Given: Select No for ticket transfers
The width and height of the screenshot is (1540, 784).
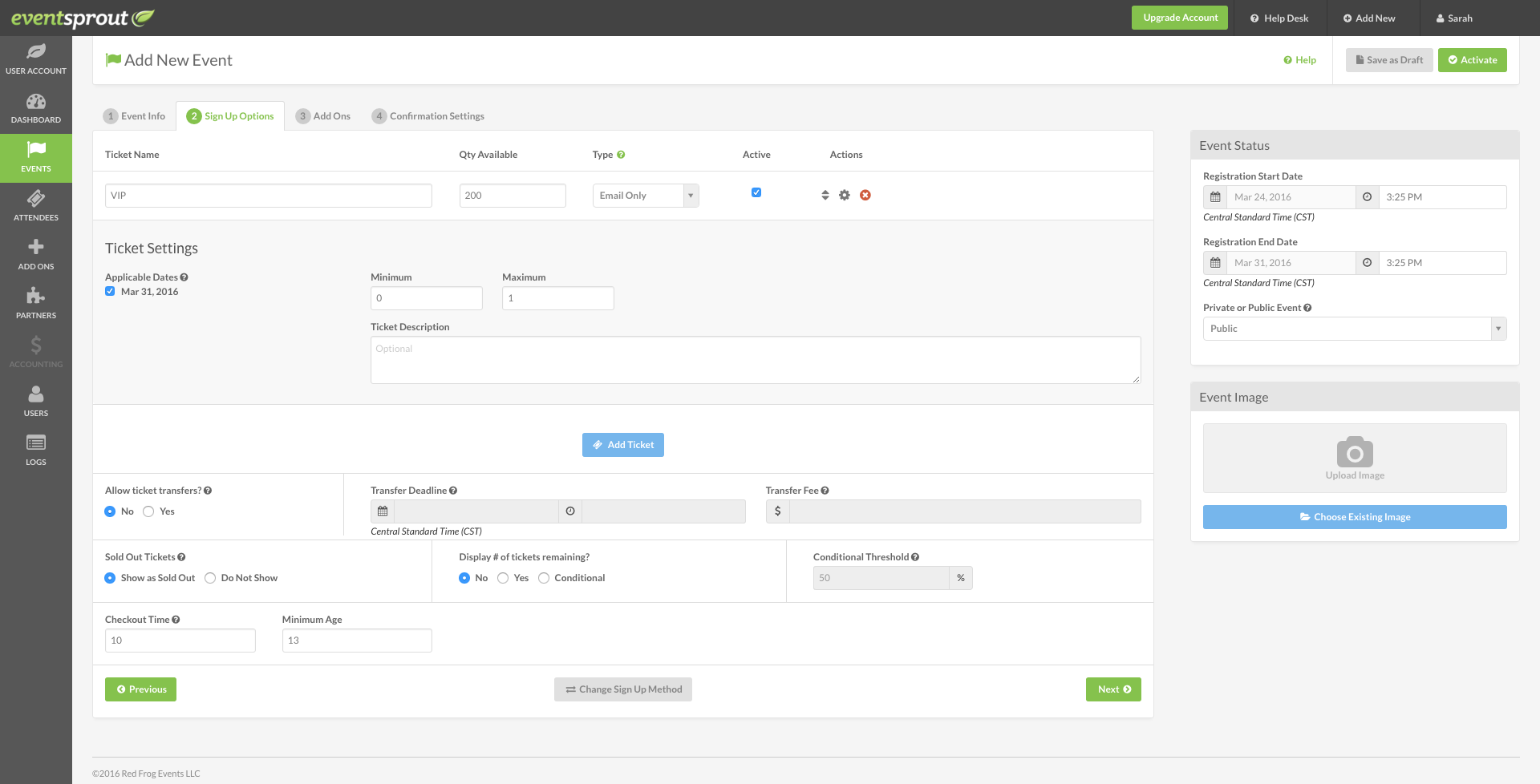Looking at the screenshot, I should pyautogui.click(x=110, y=511).
